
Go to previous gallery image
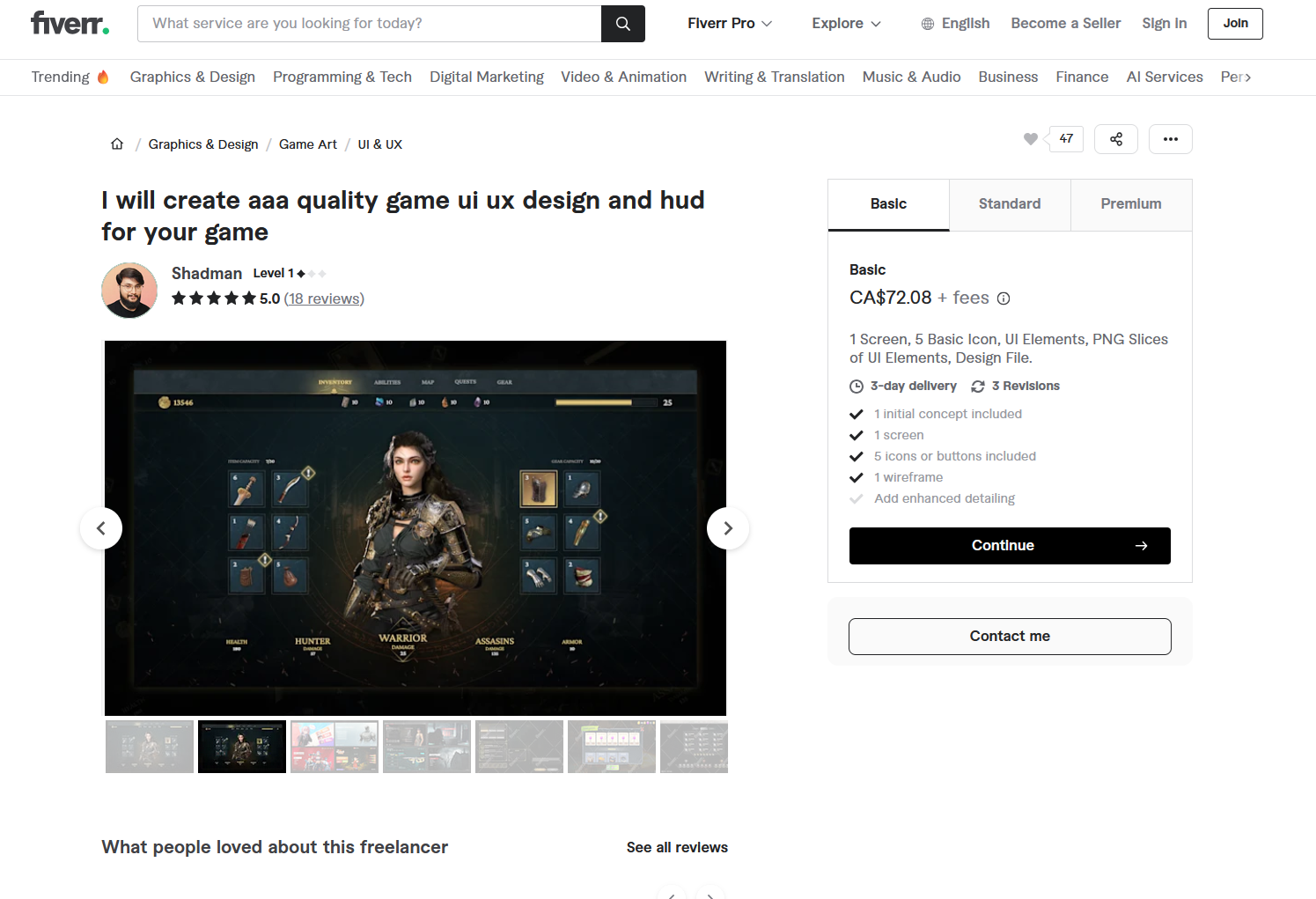(101, 528)
